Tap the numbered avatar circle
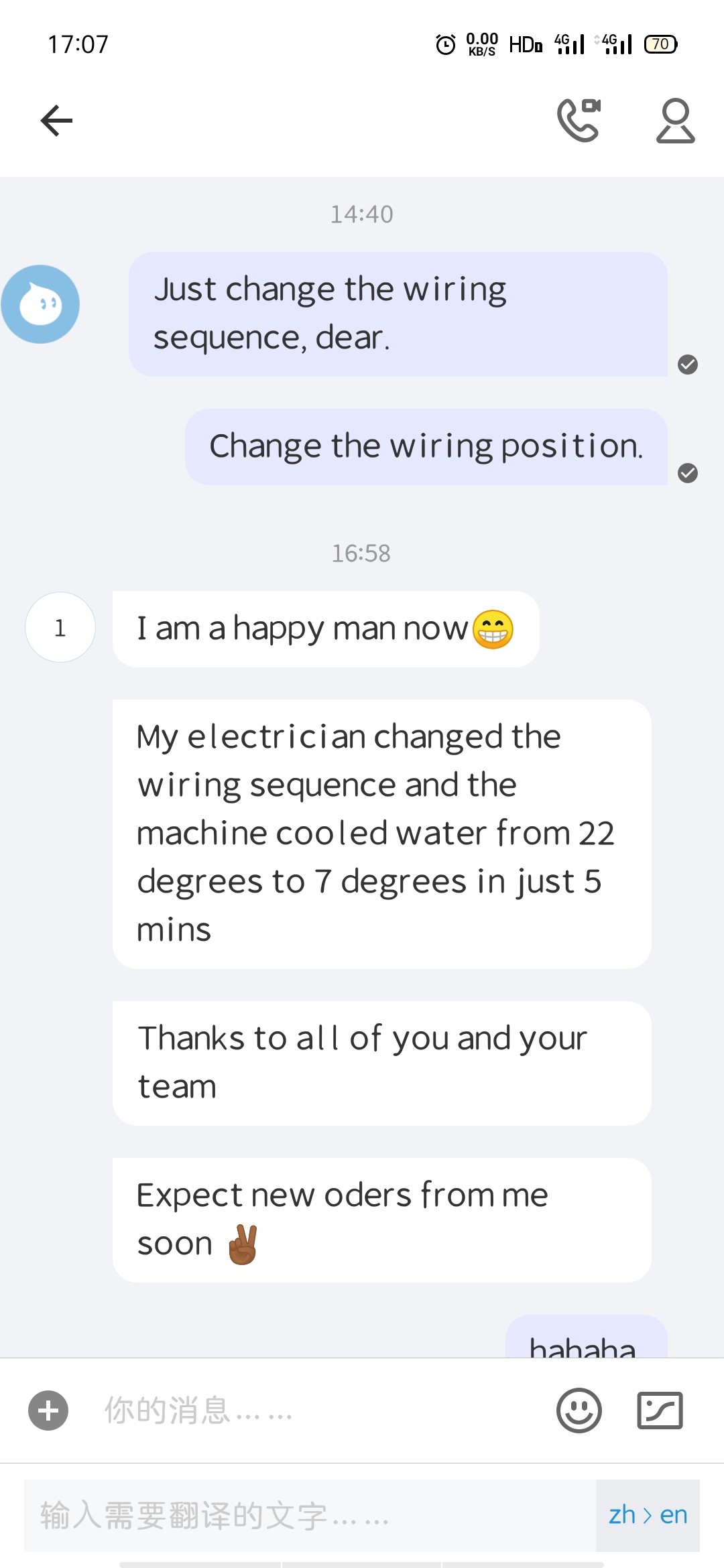This screenshot has height=1568, width=724. click(x=60, y=628)
